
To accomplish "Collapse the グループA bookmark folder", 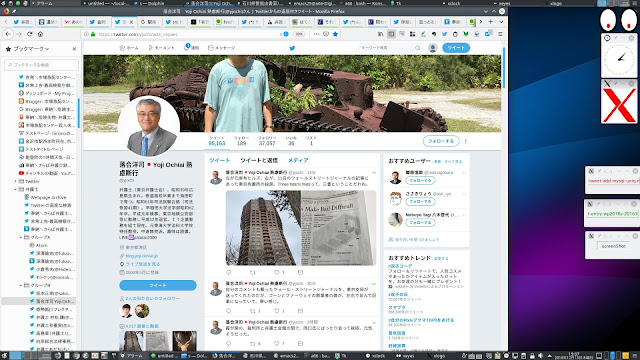I will click(21, 237).
